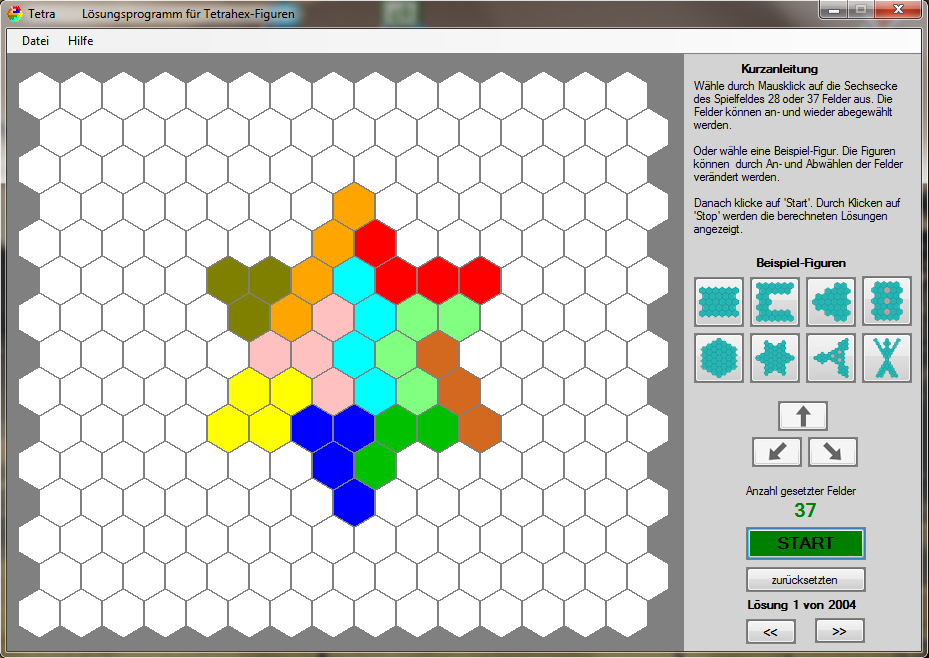Click the topmost cyan hexagon
This screenshot has height=658, width=929.
(x=354, y=280)
